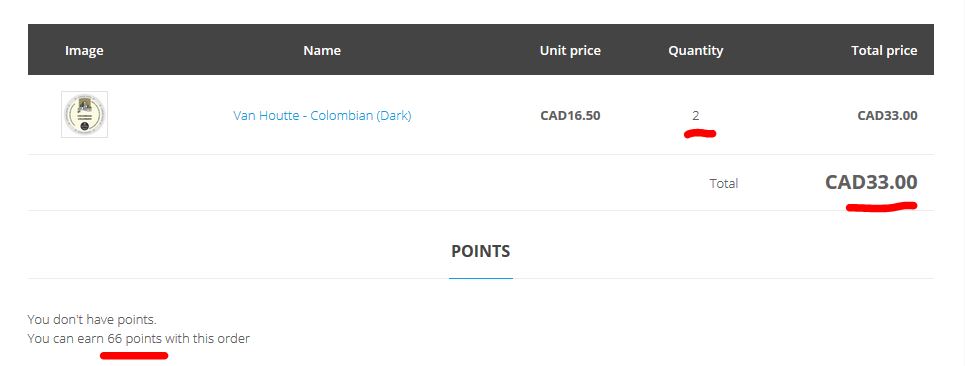Select the CAD16.50 unit price value
This screenshot has height=366, width=965.
click(570, 115)
